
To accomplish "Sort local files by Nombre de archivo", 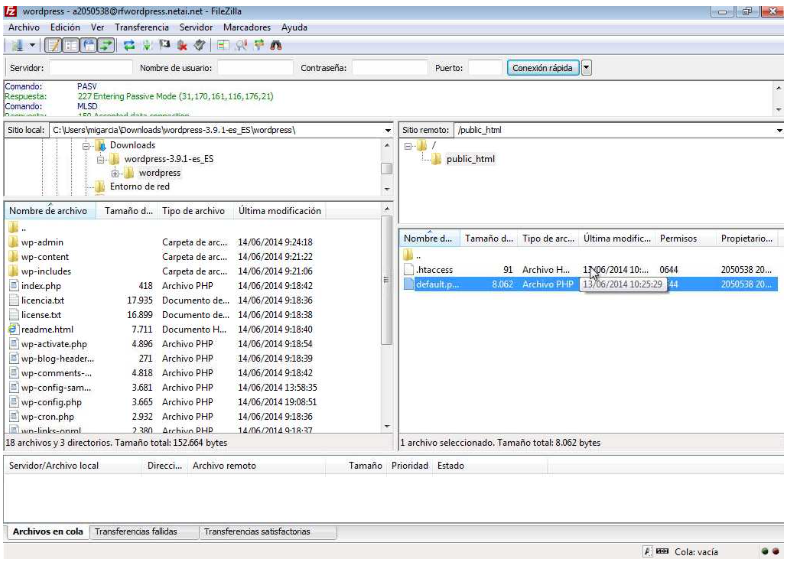I will [x=50, y=211].
